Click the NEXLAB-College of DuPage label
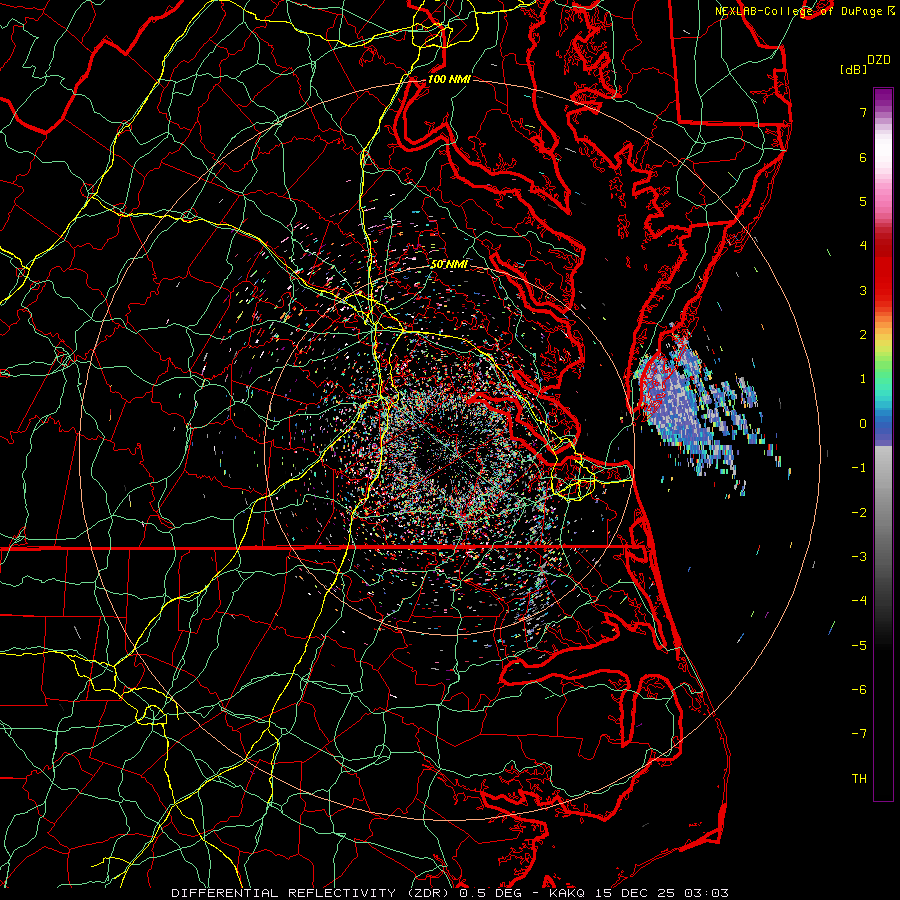This screenshot has width=900, height=900. (x=806, y=11)
